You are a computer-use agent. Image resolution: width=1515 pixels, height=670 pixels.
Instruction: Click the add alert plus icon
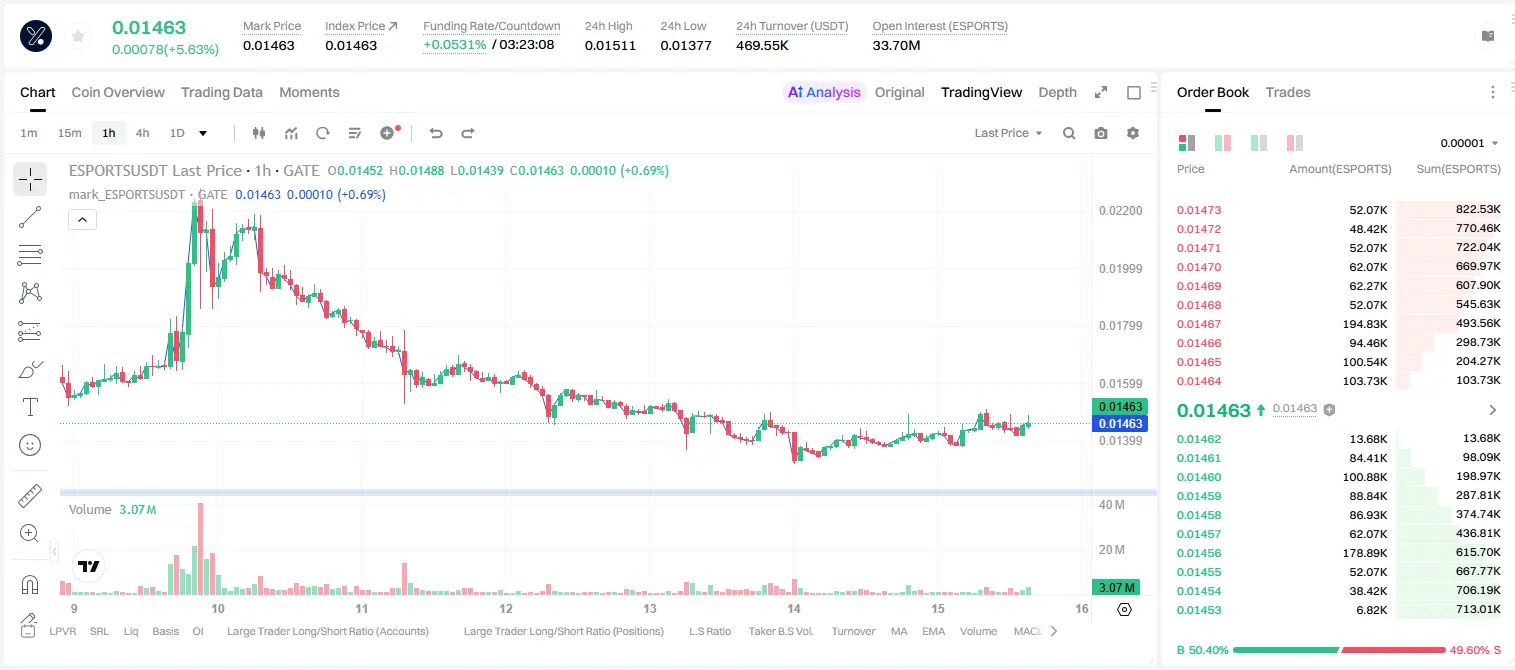point(388,133)
